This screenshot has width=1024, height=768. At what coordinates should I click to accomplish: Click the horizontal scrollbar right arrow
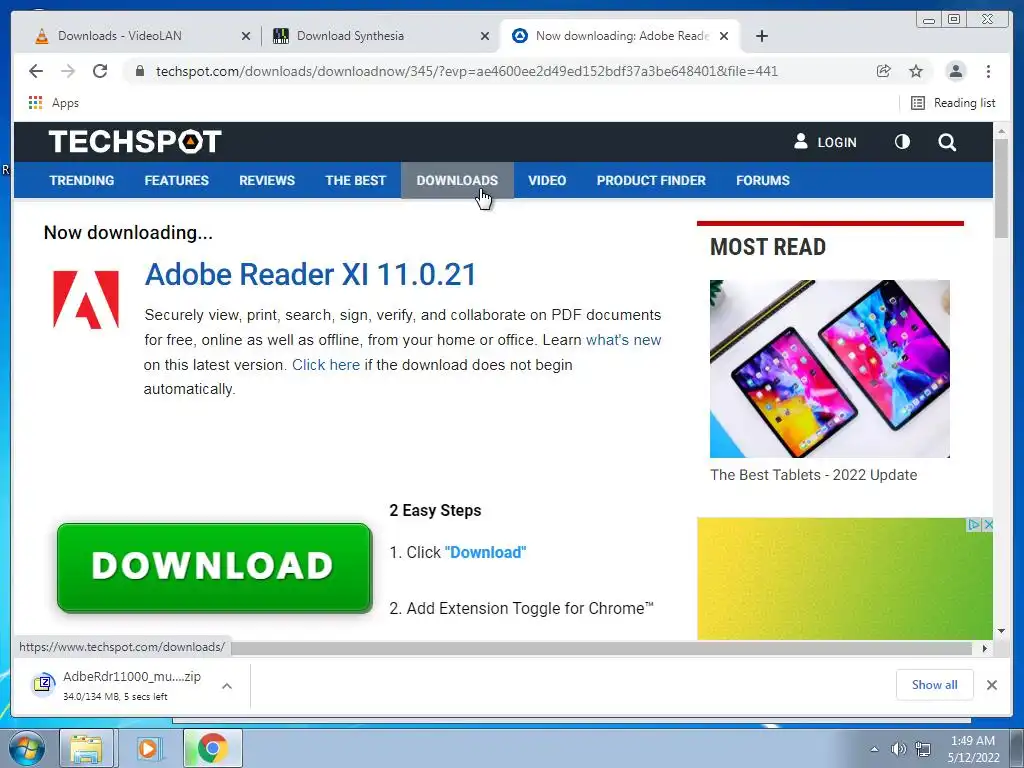click(984, 648)
